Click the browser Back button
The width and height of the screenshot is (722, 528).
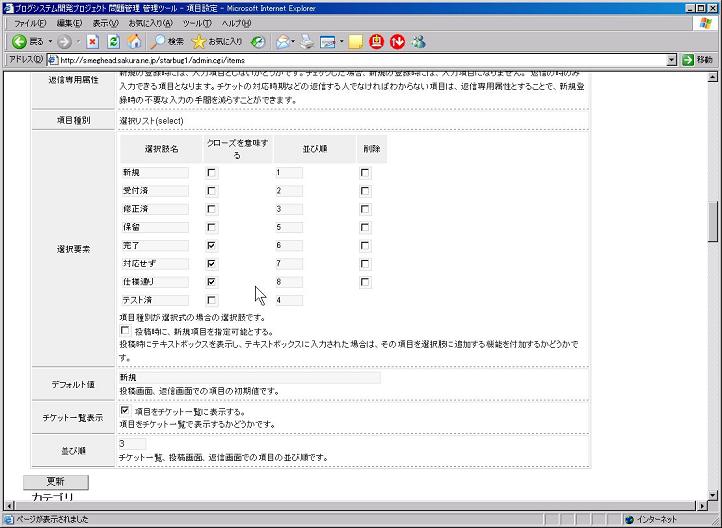[x=27, y=42]
